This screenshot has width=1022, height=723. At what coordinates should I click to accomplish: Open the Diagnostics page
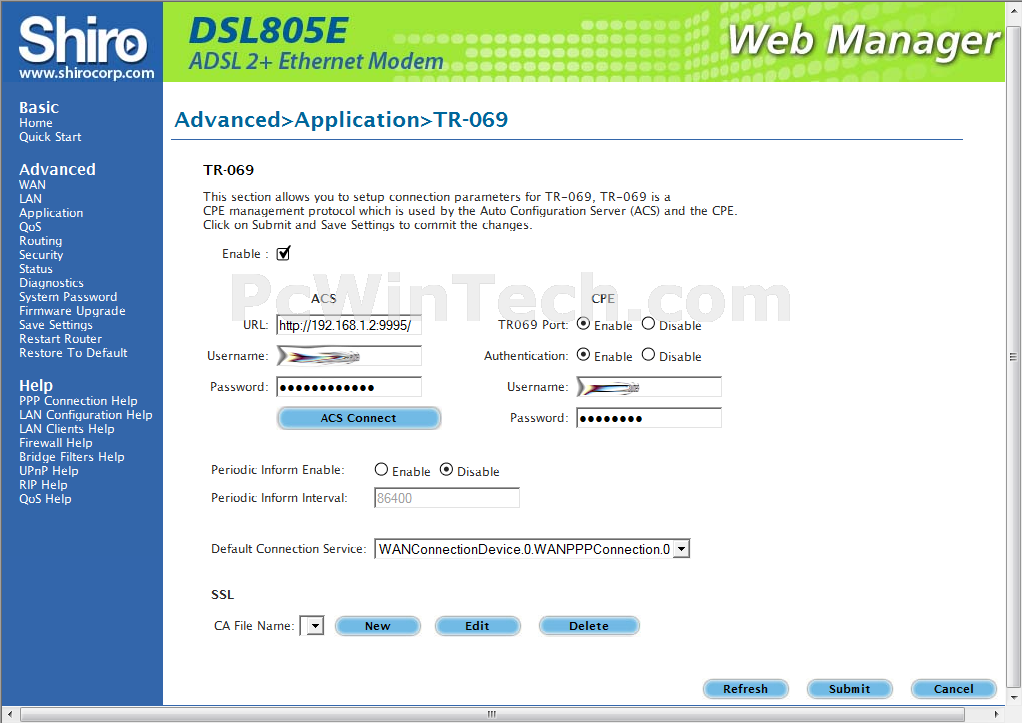coord(51,283)
